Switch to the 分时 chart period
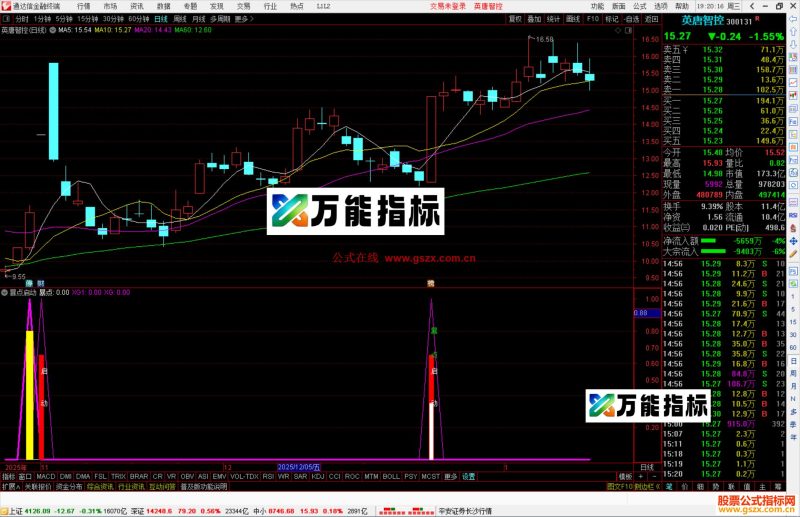800x517 pixels. [21, 19]
